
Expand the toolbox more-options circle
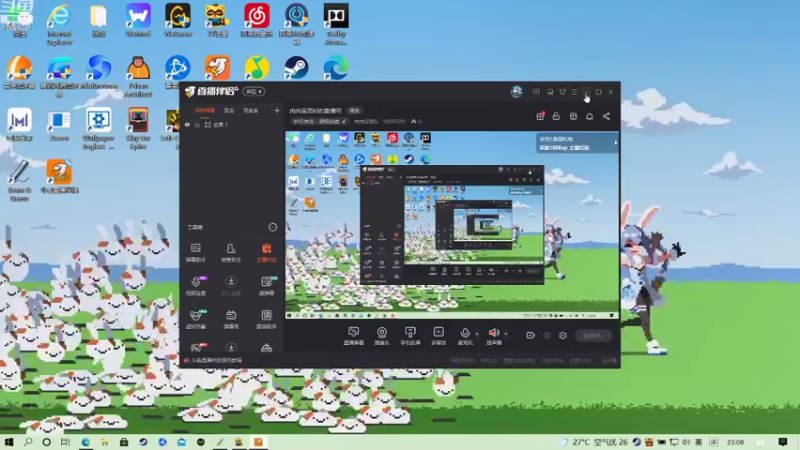(x=273, y=227)
